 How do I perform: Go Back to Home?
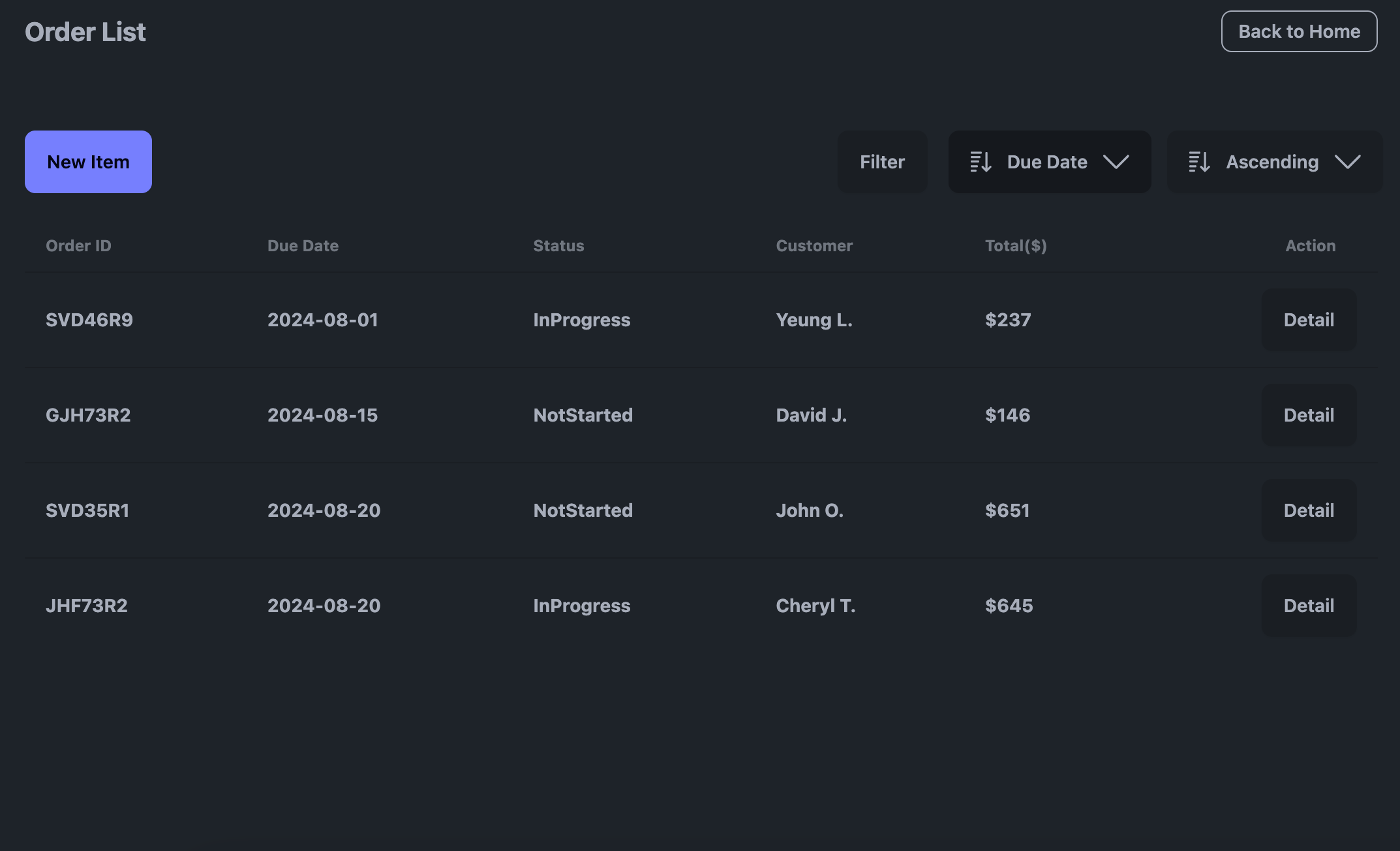coord(1298,31)
